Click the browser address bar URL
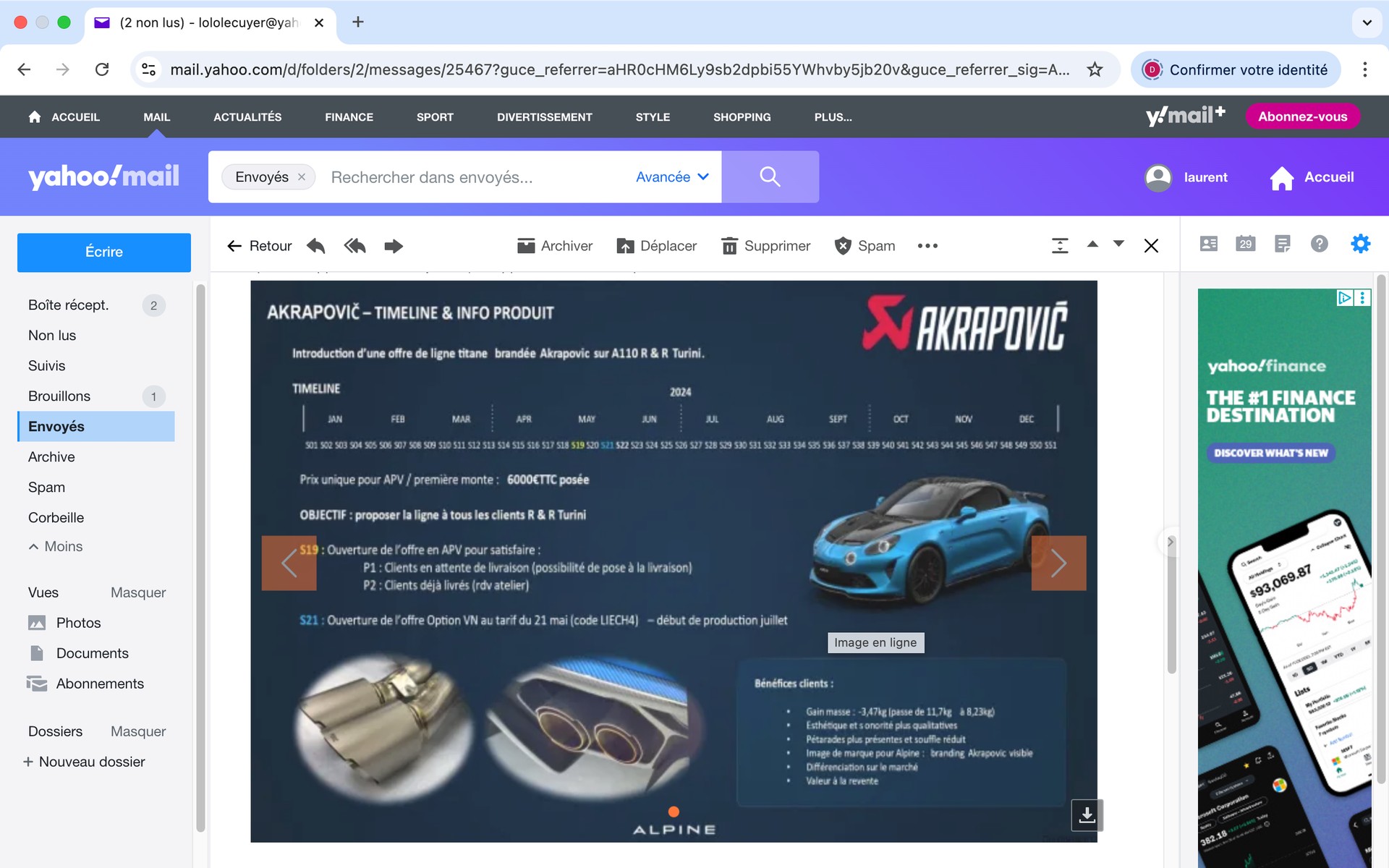This screenshot has height=868, width=1389. 619,69
